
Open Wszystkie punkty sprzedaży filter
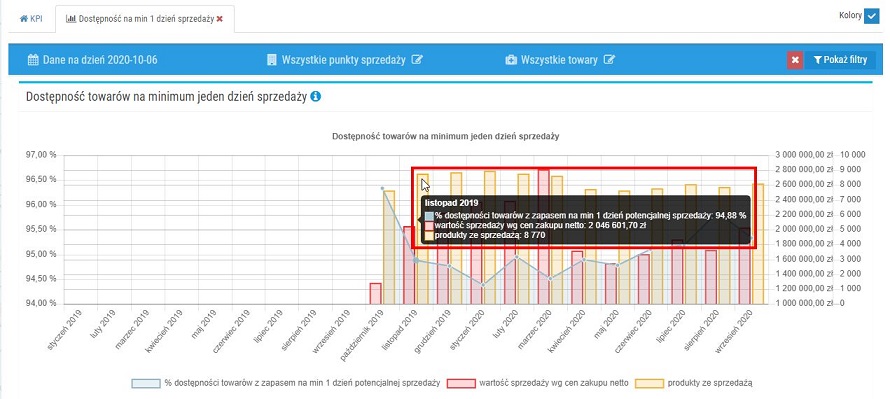coord(344,60)
